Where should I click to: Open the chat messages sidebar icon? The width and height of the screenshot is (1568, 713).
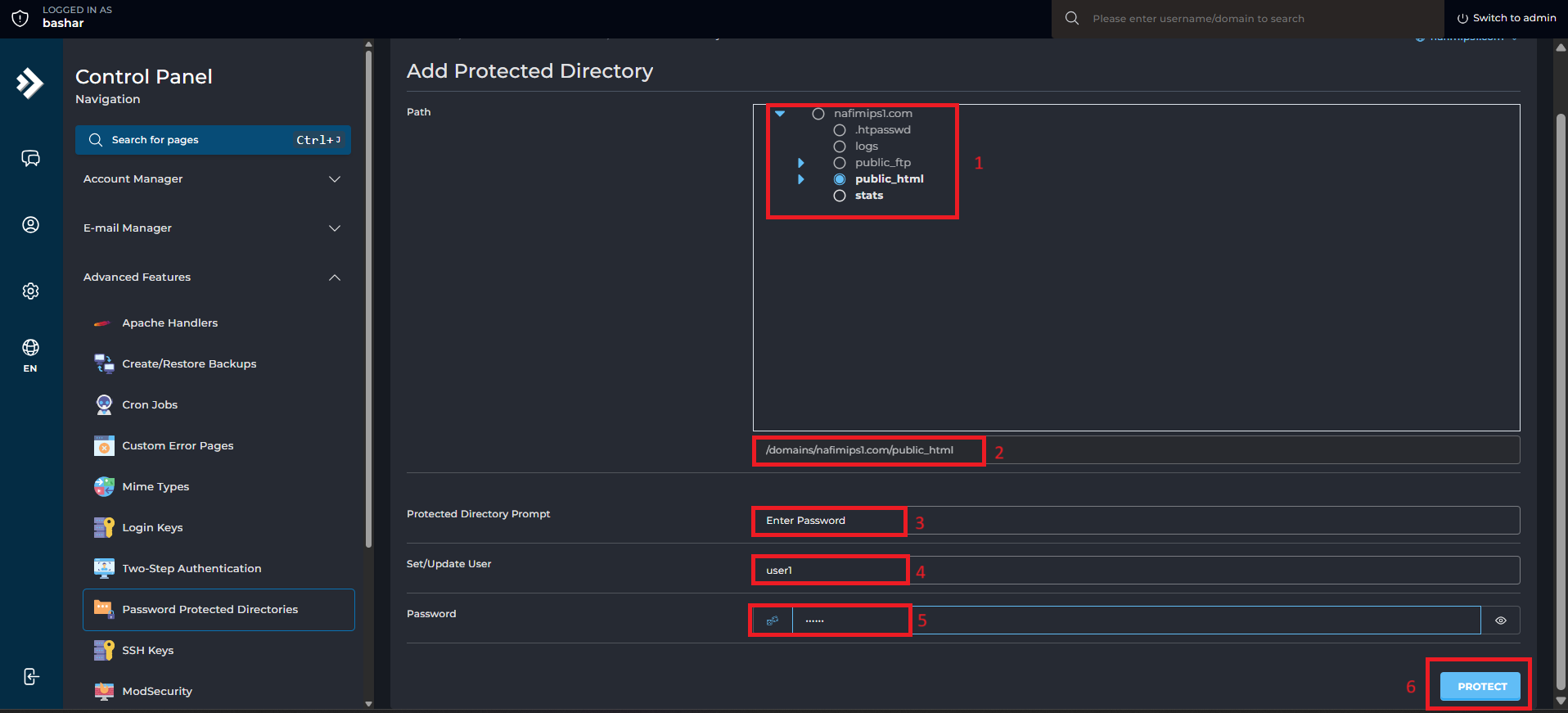click(30, 158)
